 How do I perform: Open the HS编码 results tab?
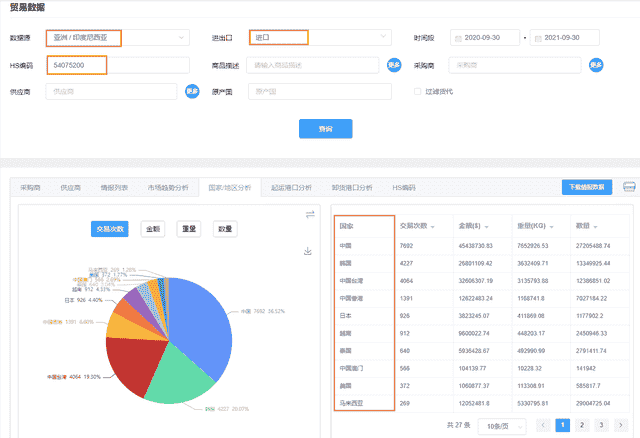[x=404, y=188]
